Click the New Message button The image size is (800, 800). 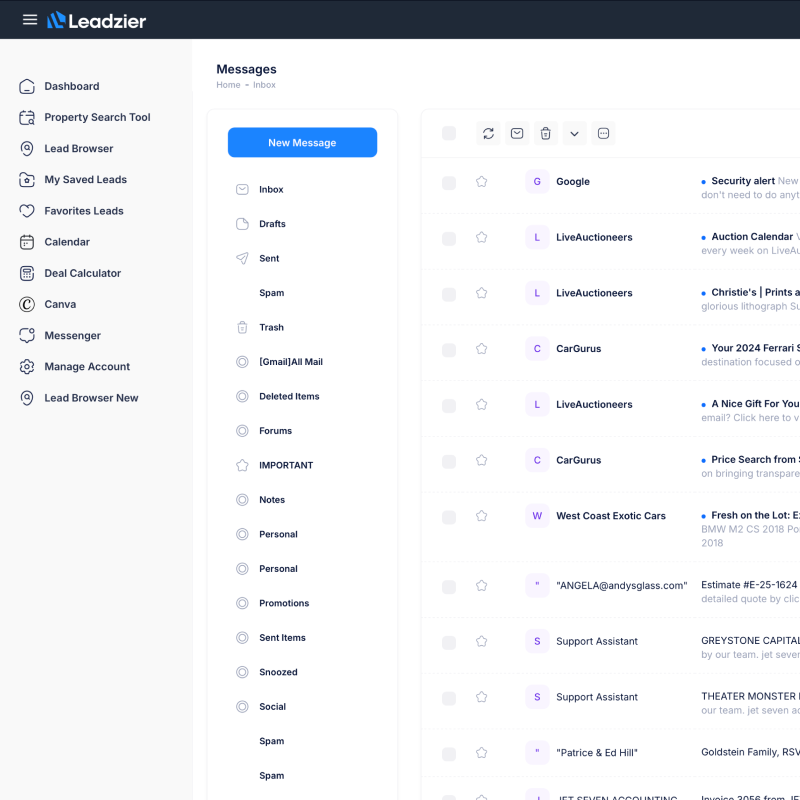[302, 143]
